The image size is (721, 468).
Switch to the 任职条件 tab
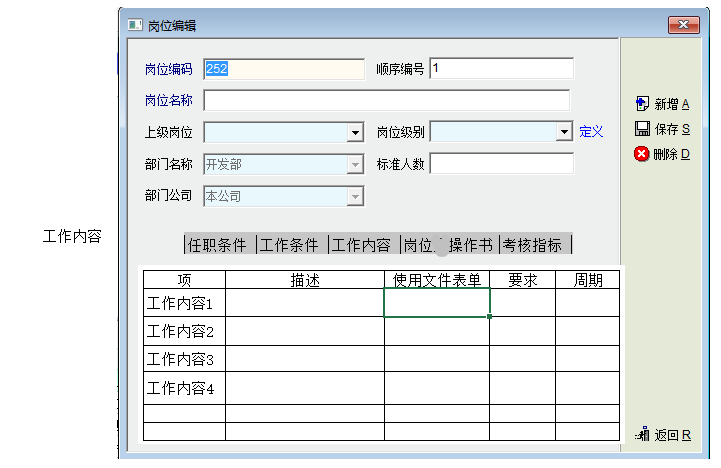click(x=218, y=245)
